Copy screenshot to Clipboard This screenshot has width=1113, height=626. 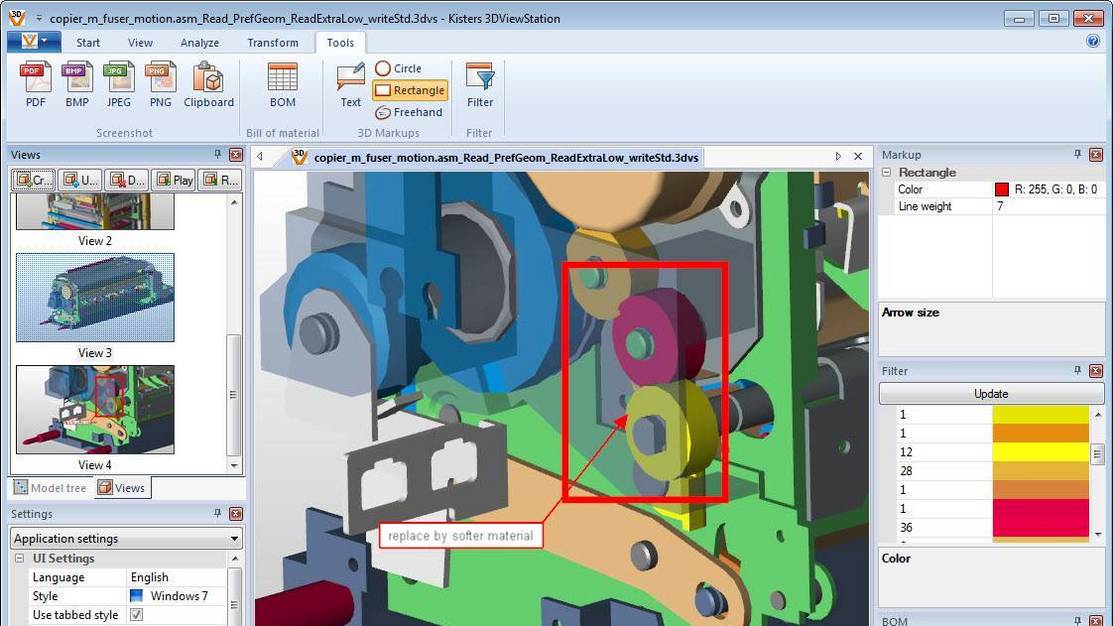coord(208,84)
